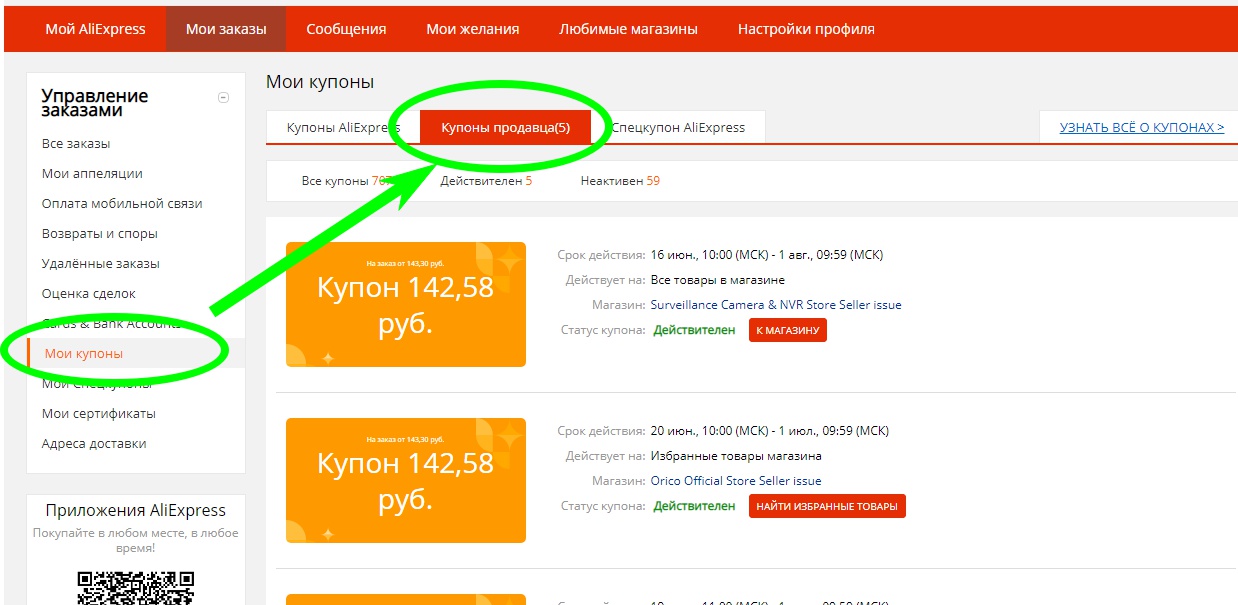Viewport: 1238px width, 605px height.
Task: Click the Приложения AliExpress heading
Action: click(136, 510)
